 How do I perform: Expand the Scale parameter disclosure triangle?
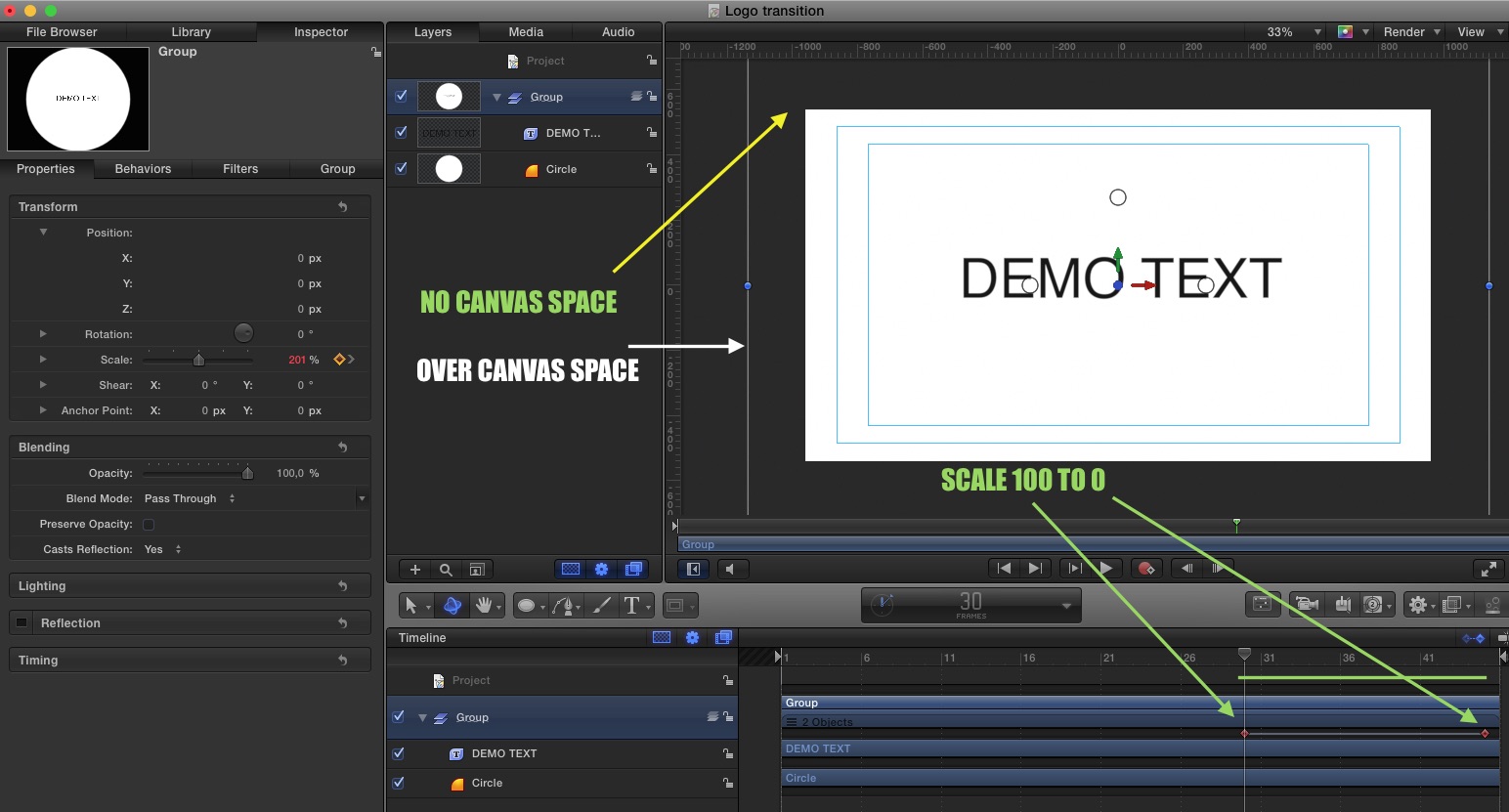43,360
